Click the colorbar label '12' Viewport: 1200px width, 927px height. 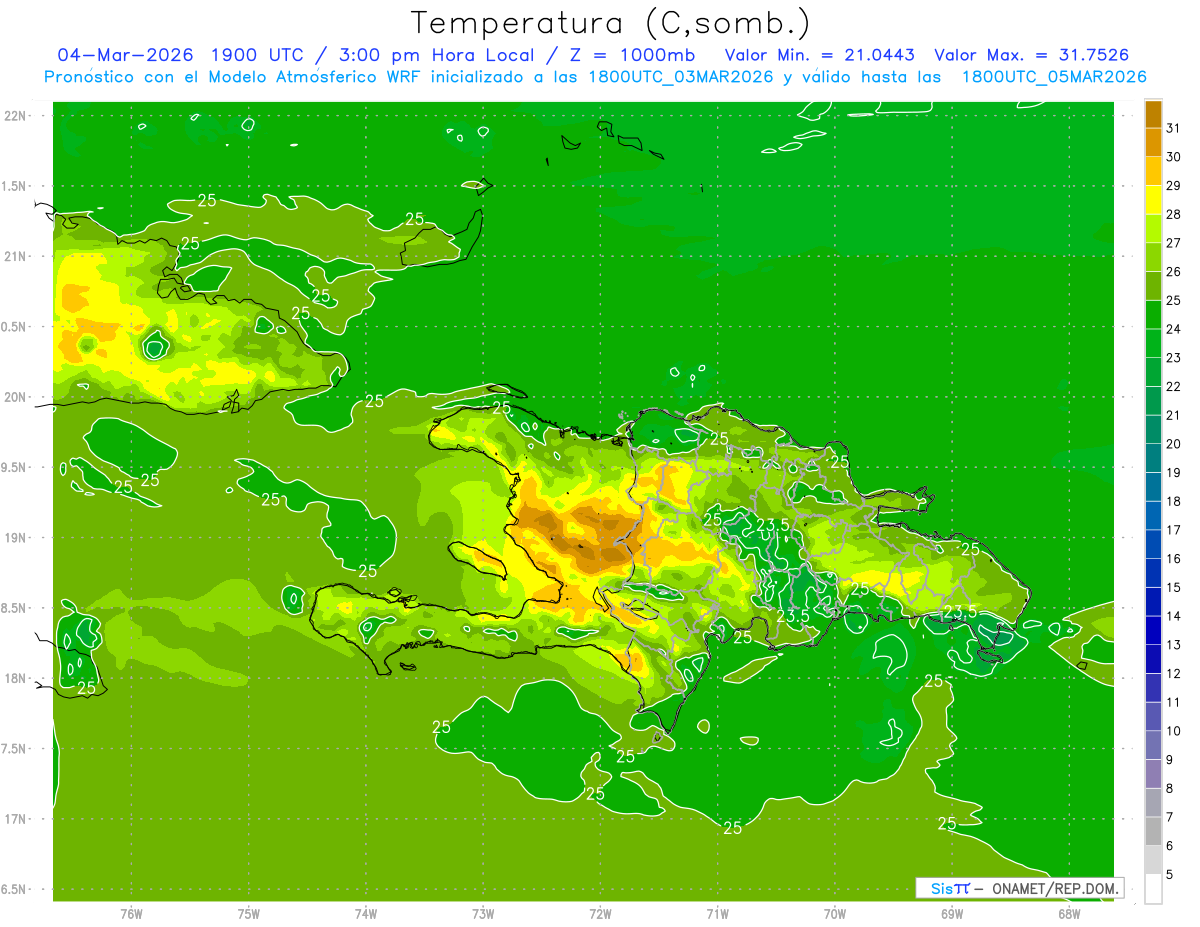[x=1173, y=674]
